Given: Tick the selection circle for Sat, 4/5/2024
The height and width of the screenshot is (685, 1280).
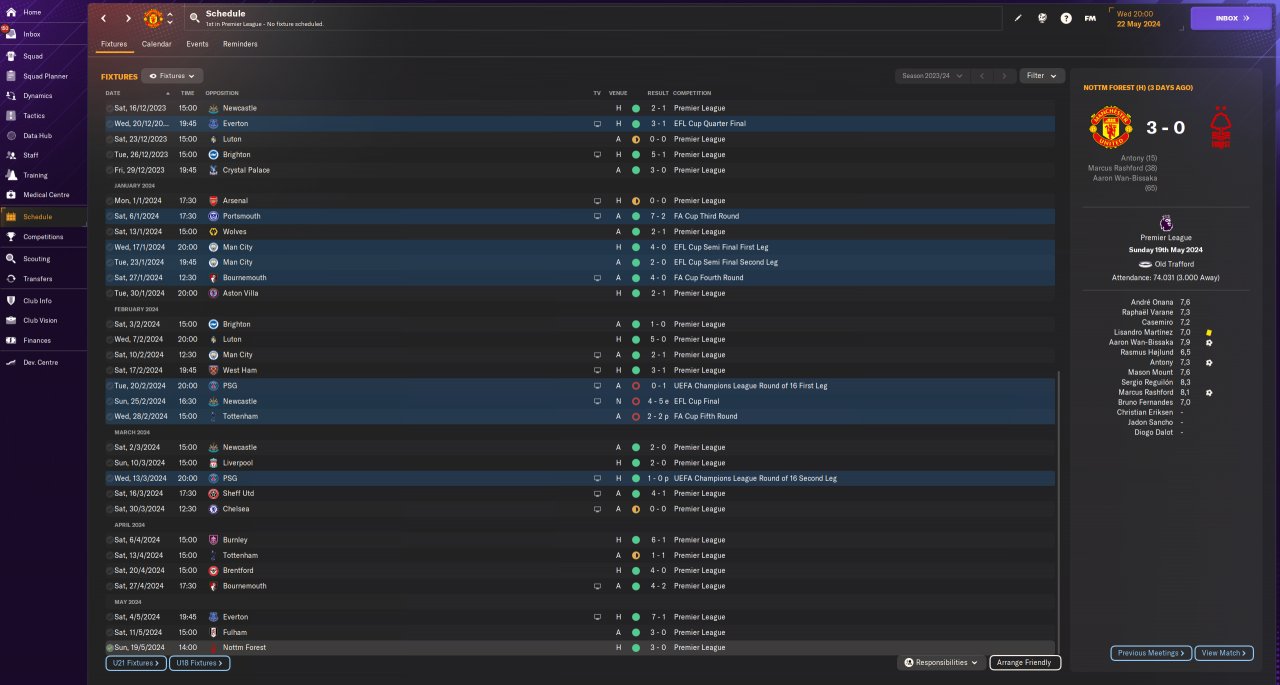Looking at the screenshot, I should 109,617.
